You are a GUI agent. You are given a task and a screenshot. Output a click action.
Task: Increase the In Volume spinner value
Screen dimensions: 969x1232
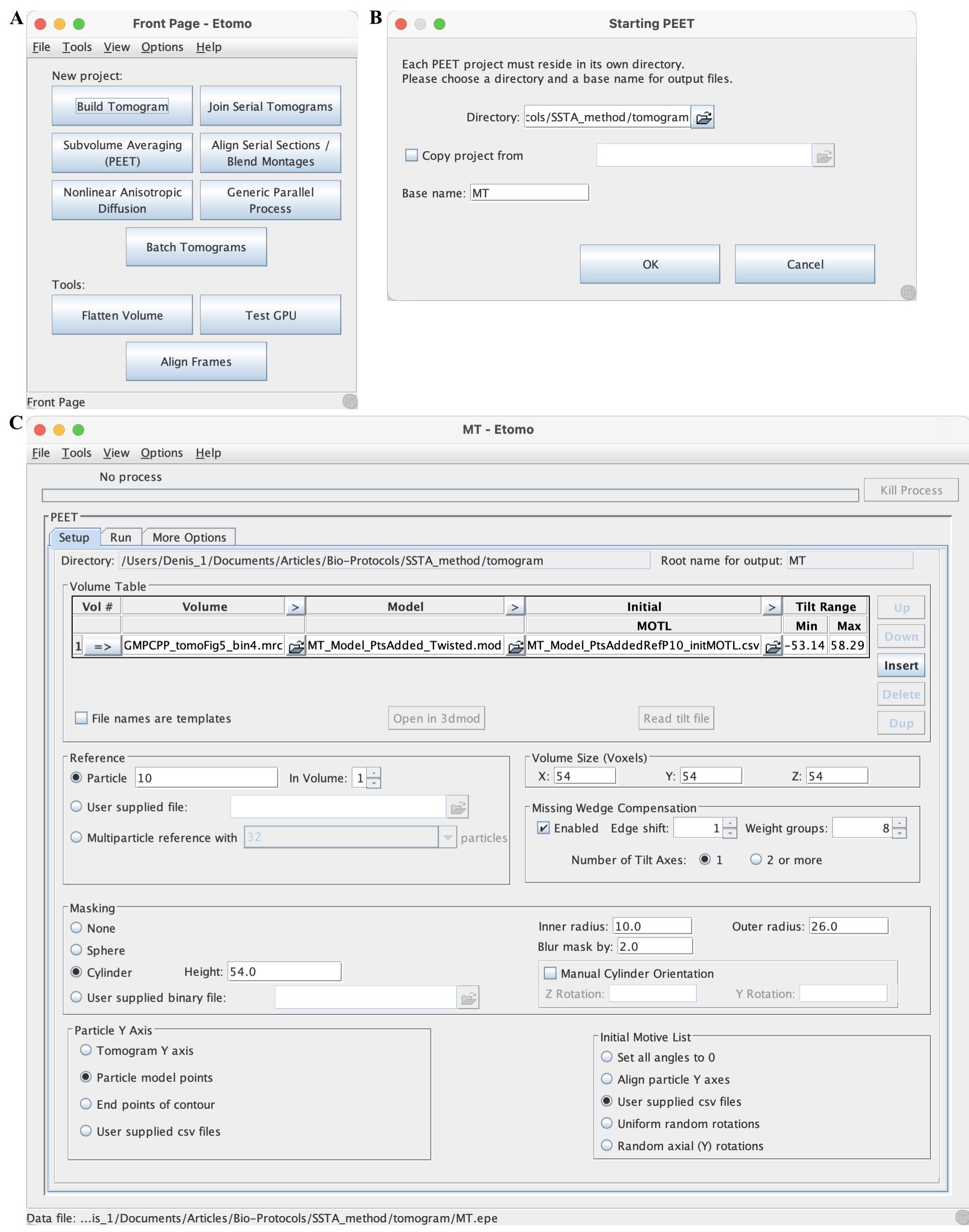374,772
